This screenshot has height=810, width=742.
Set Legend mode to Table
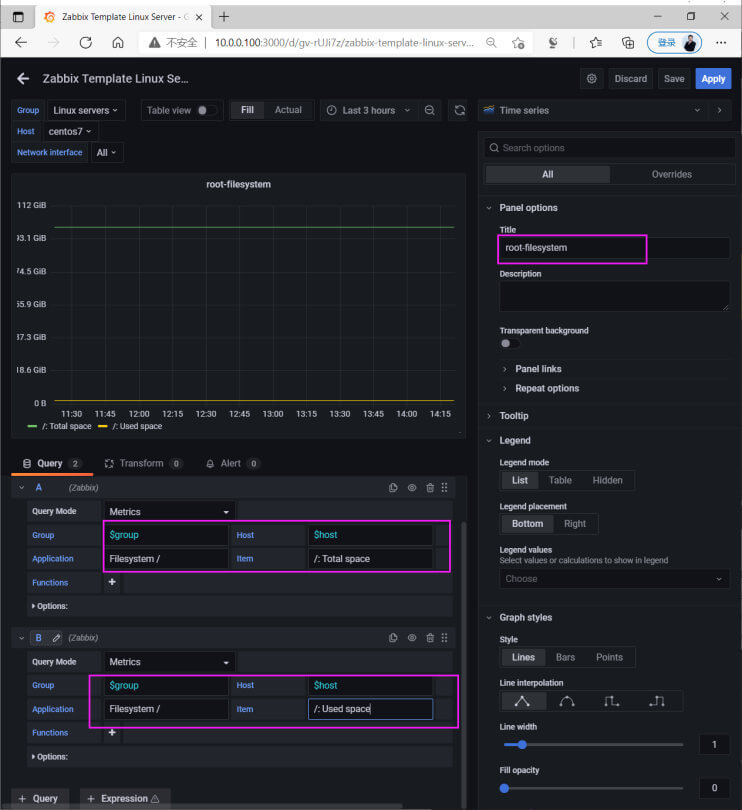[x=560, y=480]
